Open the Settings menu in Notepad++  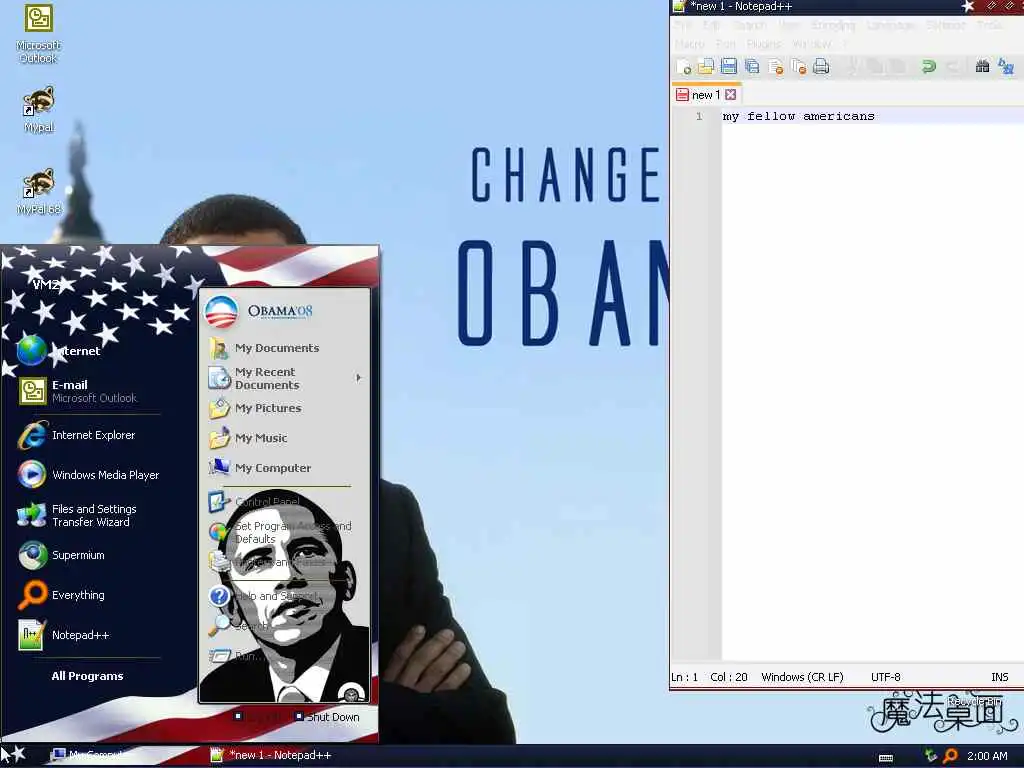[946, 25]
